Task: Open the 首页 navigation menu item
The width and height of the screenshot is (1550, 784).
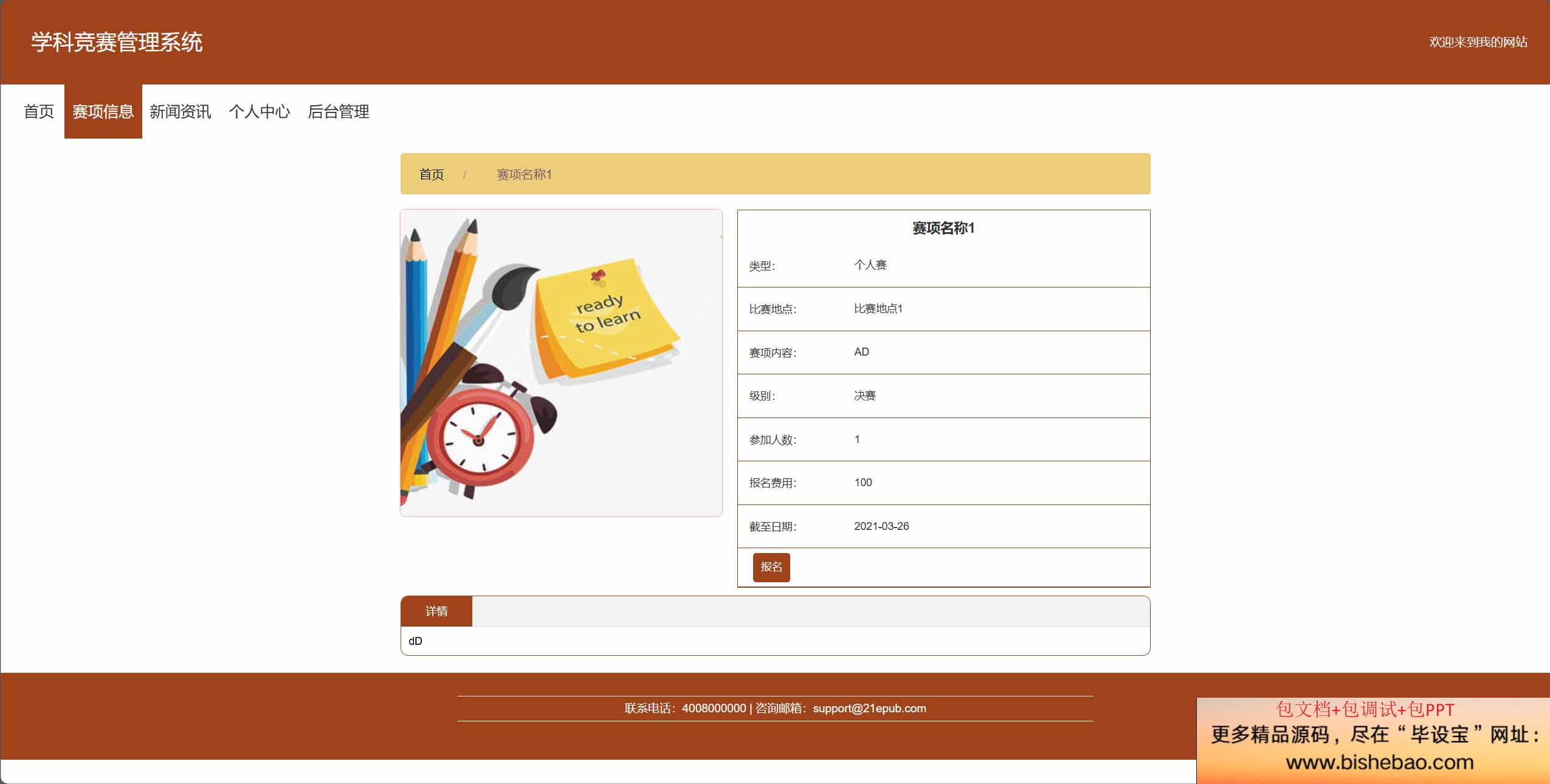Action: [x=39, y=112]
